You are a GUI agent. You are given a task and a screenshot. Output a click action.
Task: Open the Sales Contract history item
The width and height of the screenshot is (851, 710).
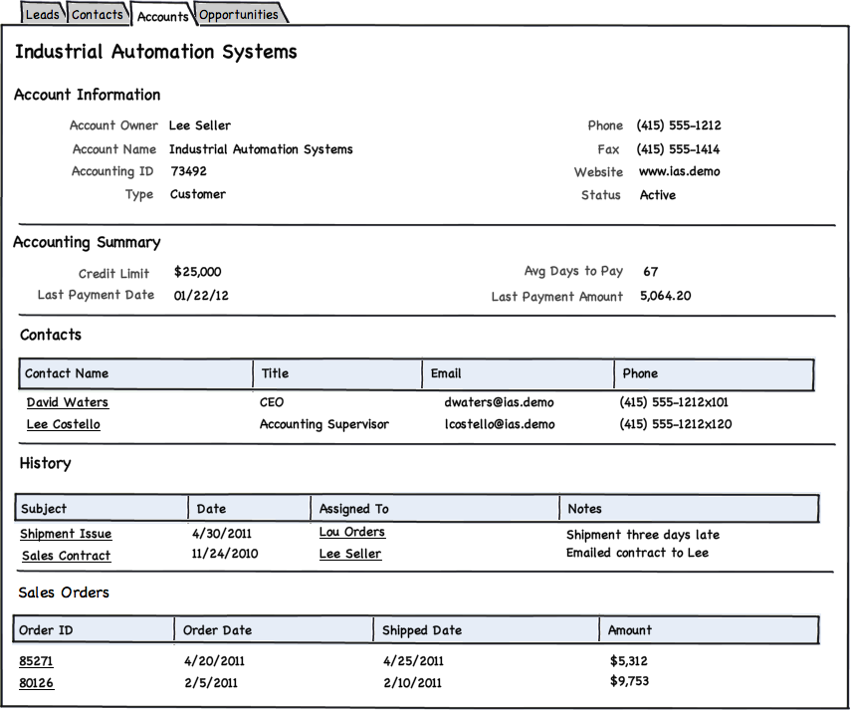click(x=66, y=555)
